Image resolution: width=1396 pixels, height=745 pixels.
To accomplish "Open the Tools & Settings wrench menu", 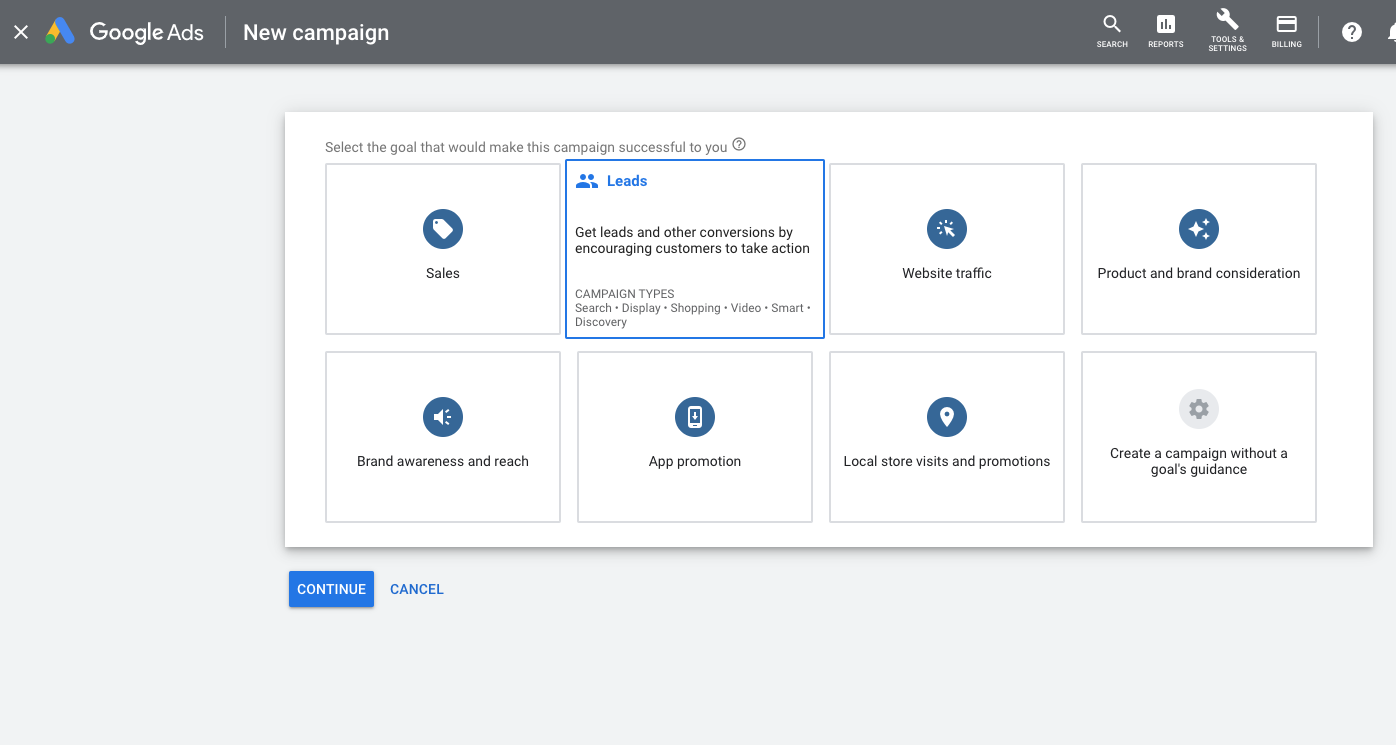I will [1226, 25].
